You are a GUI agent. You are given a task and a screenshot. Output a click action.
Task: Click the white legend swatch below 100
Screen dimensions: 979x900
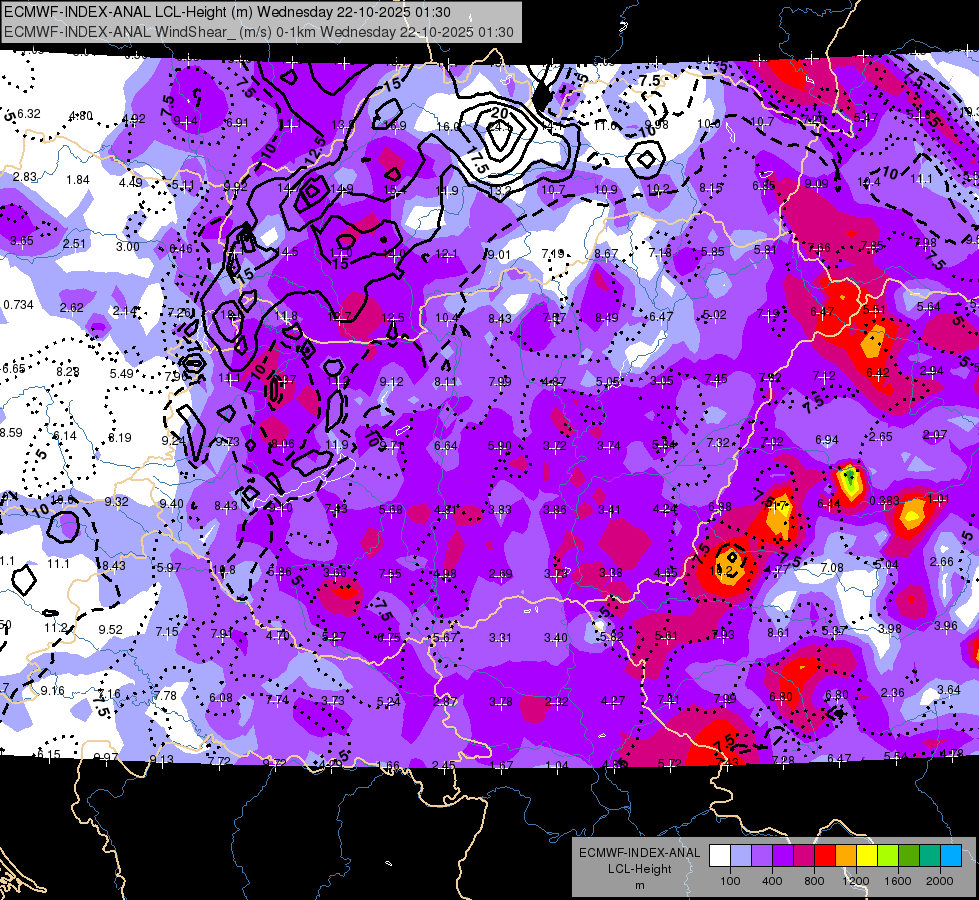pyautogui.click(x=719, y=855)
